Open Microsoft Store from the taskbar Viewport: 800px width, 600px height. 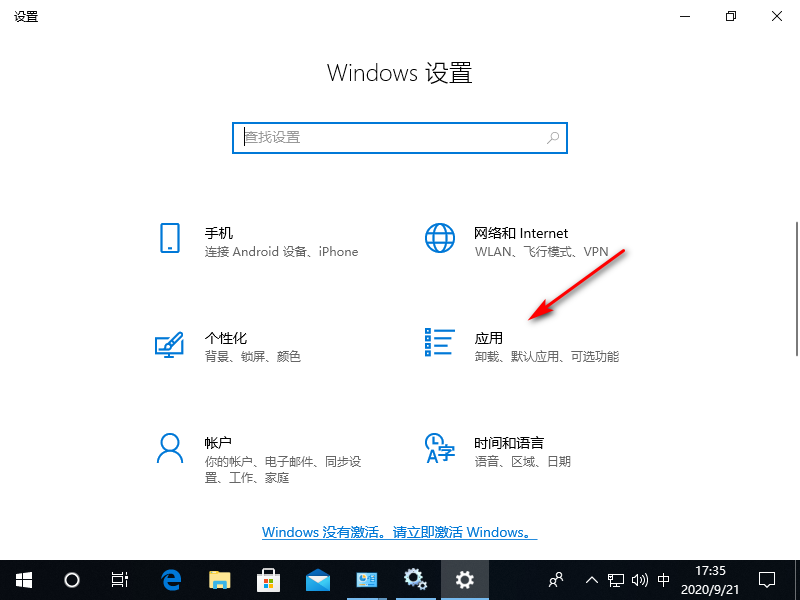point(269,580)
